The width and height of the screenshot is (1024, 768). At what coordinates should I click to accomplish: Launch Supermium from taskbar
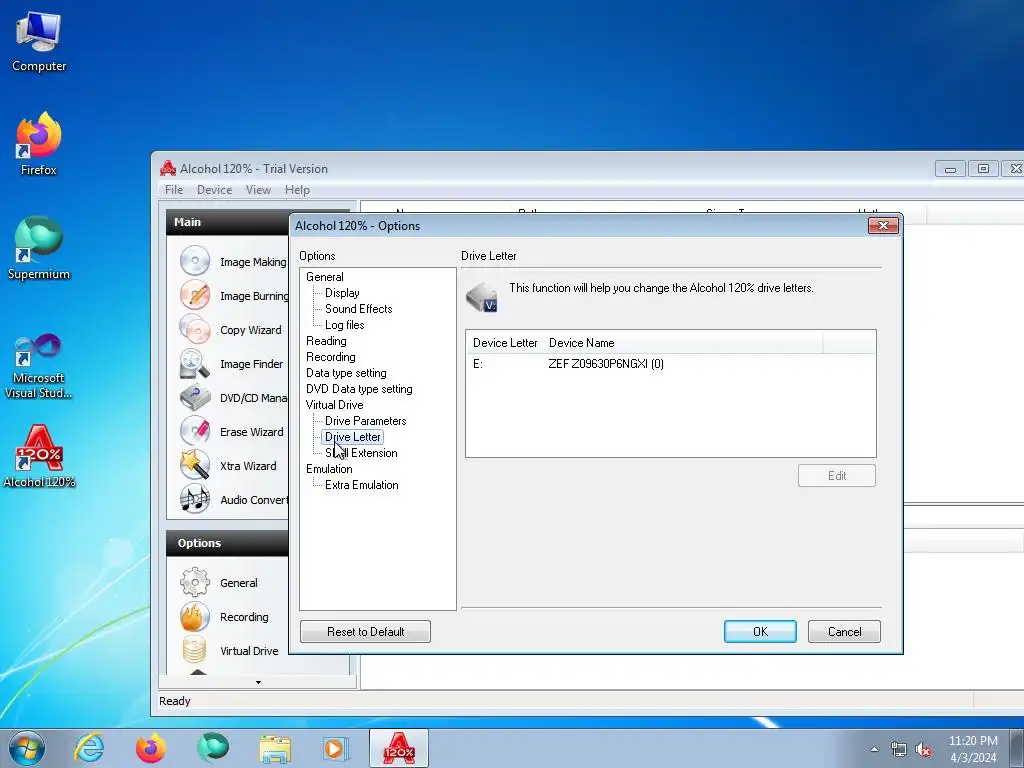[213, 748]
